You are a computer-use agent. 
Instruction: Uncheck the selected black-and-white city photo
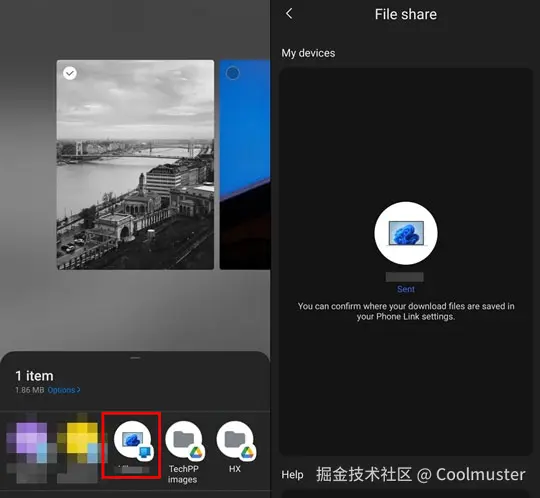(x=70, y=73)
